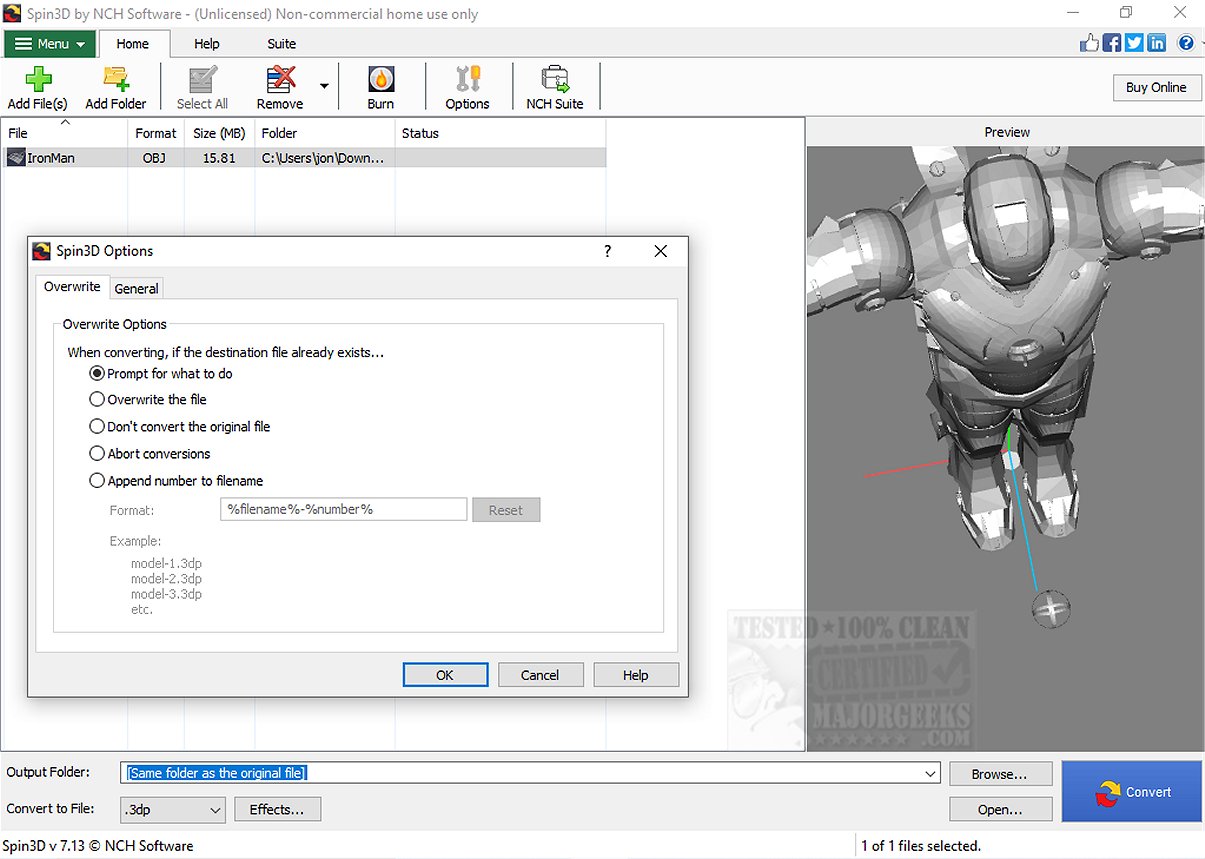The image size is (1205, 859).
Task: Click the Browse... button
Action: pos(1000,774)
